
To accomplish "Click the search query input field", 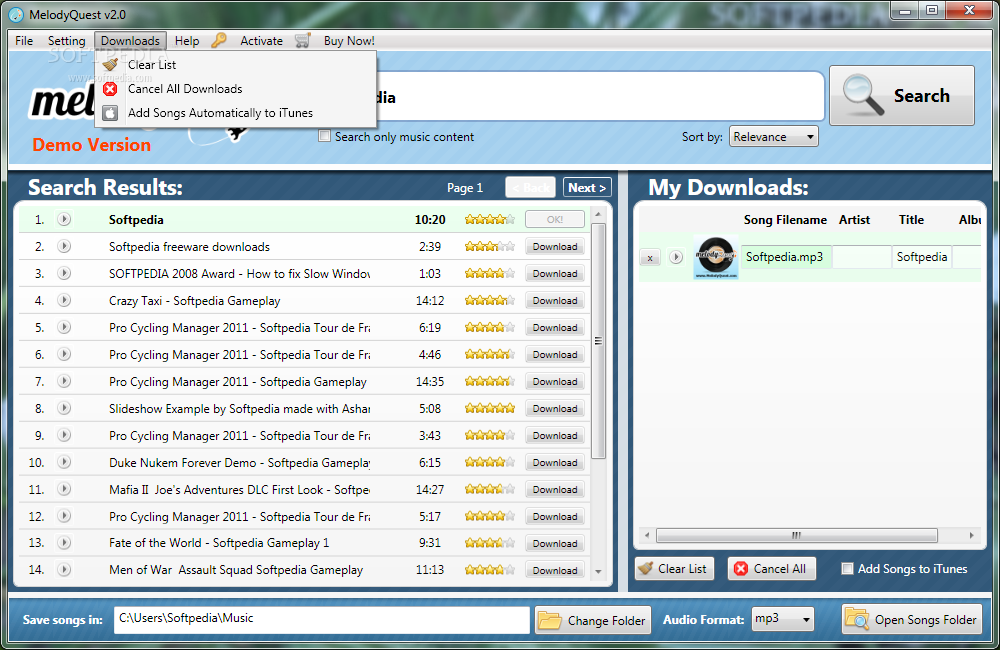I will pyautogui.click(x=599, y=96).
